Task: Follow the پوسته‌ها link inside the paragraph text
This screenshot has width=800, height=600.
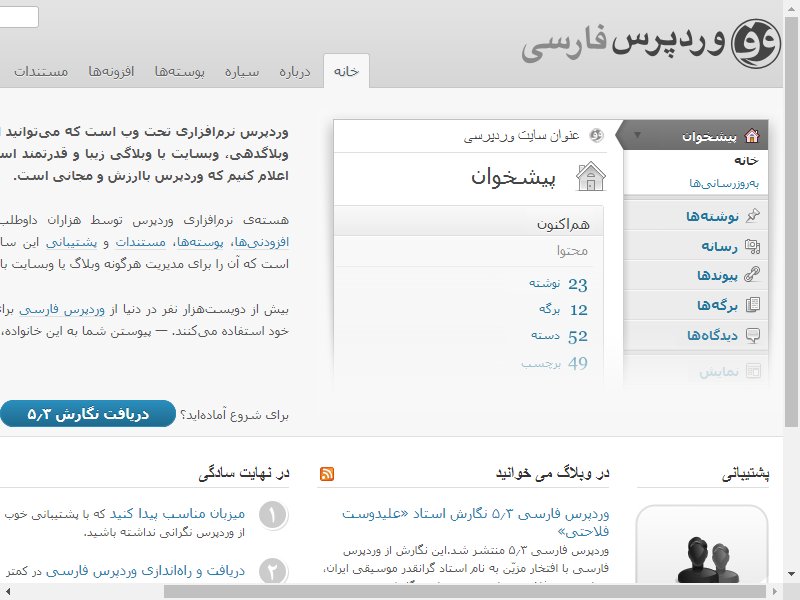Action: (200, 242)
